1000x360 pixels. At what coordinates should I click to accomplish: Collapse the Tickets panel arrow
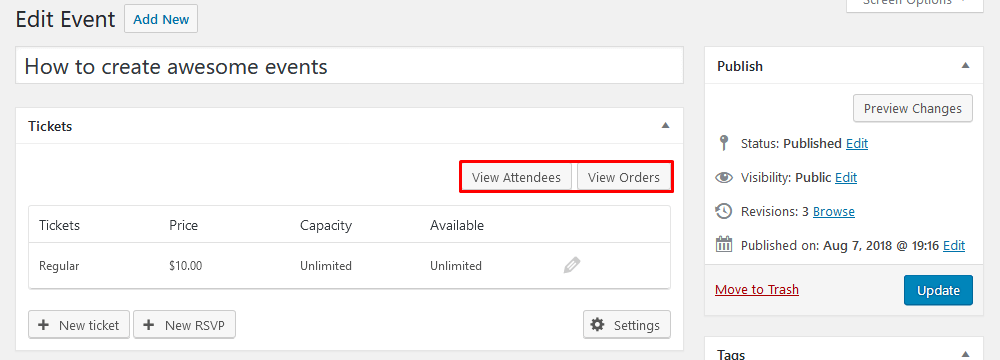665,126
